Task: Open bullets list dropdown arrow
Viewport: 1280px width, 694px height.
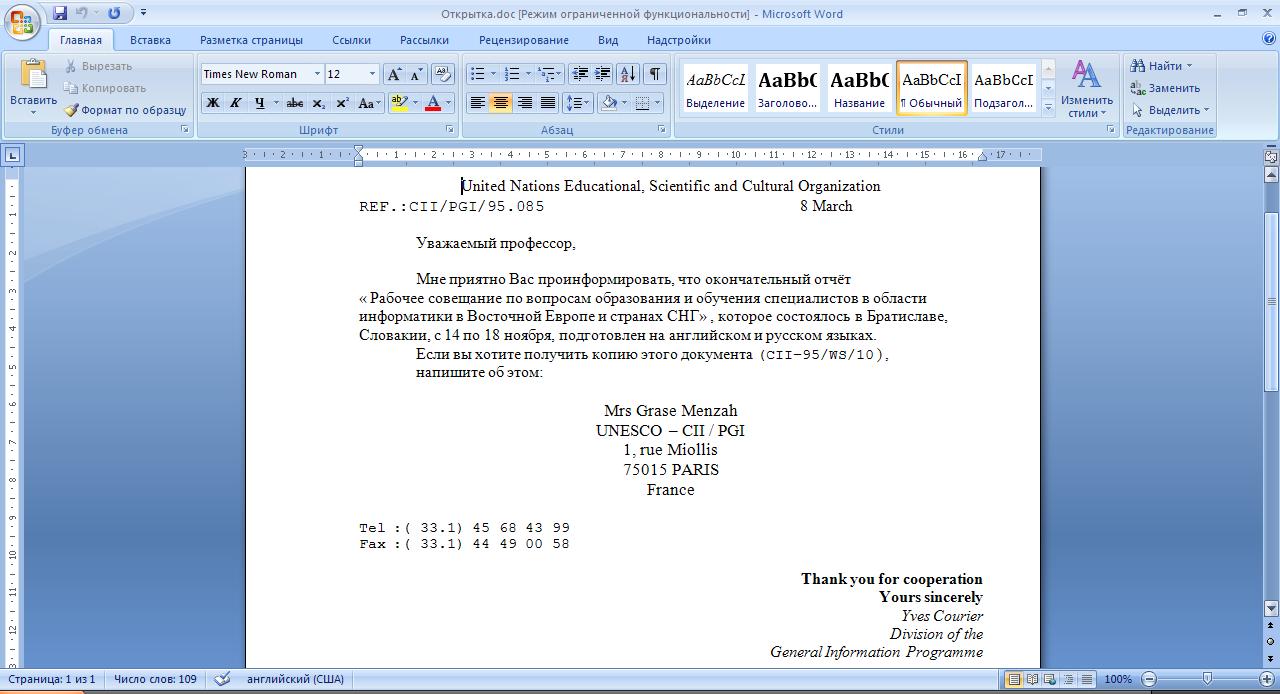Action: pos(493,74)
